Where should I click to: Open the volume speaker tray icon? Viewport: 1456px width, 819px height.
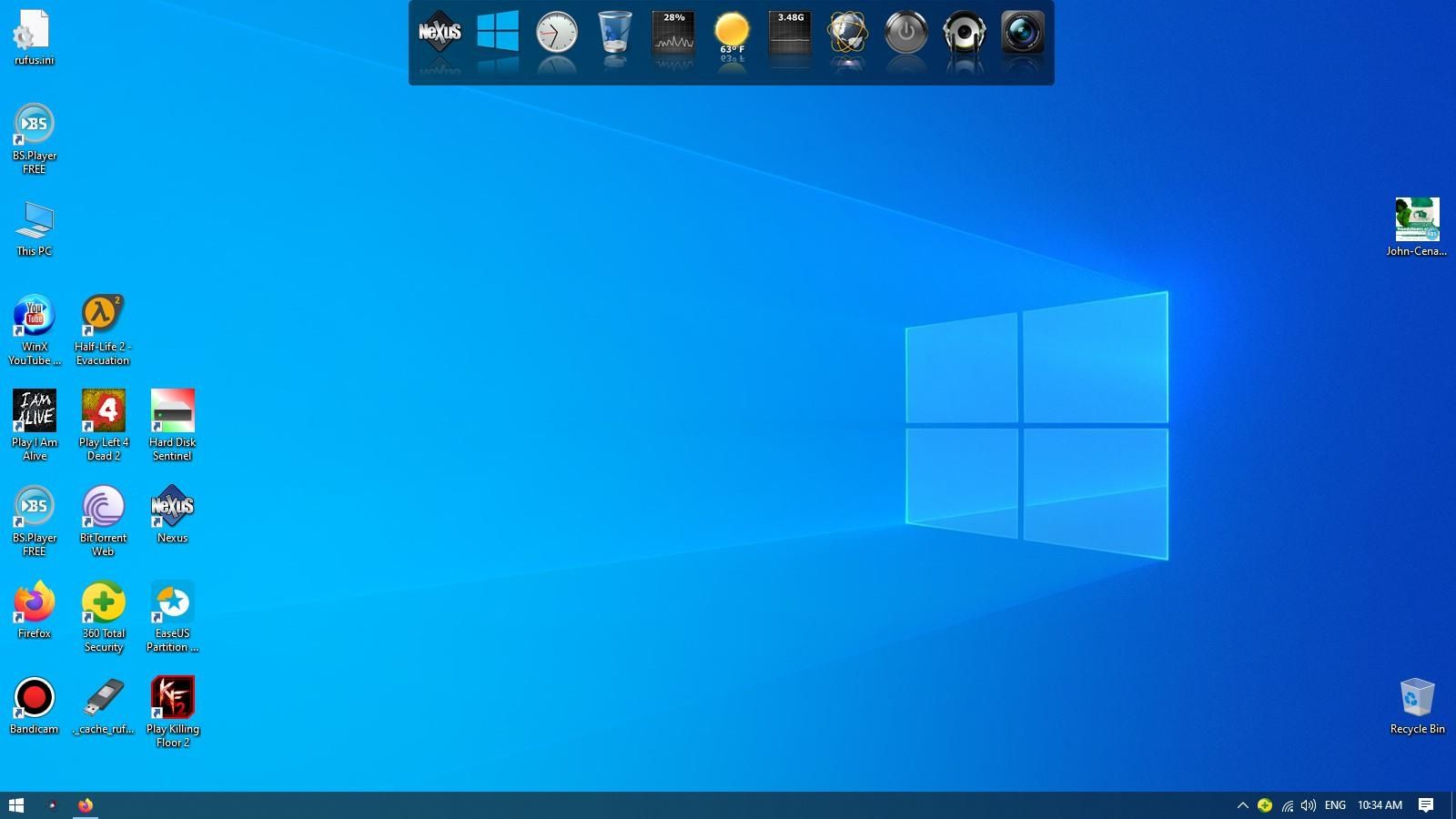1309,805
